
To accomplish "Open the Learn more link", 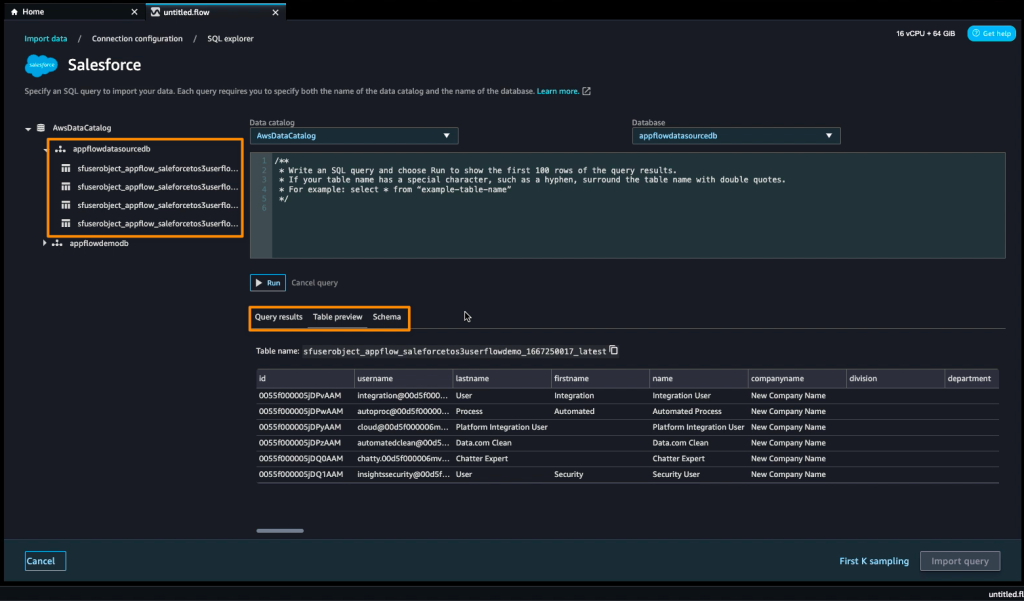I will [x=558, y=92].
